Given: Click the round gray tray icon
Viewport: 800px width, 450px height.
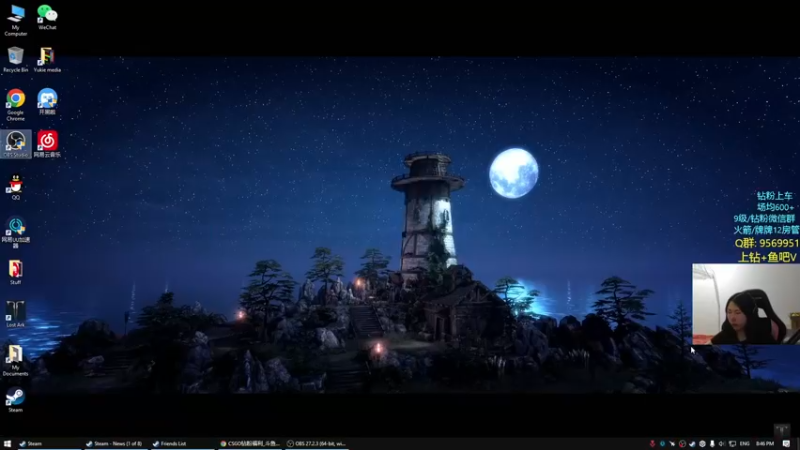Looking at the screenshot, I should tap(702, 444).
